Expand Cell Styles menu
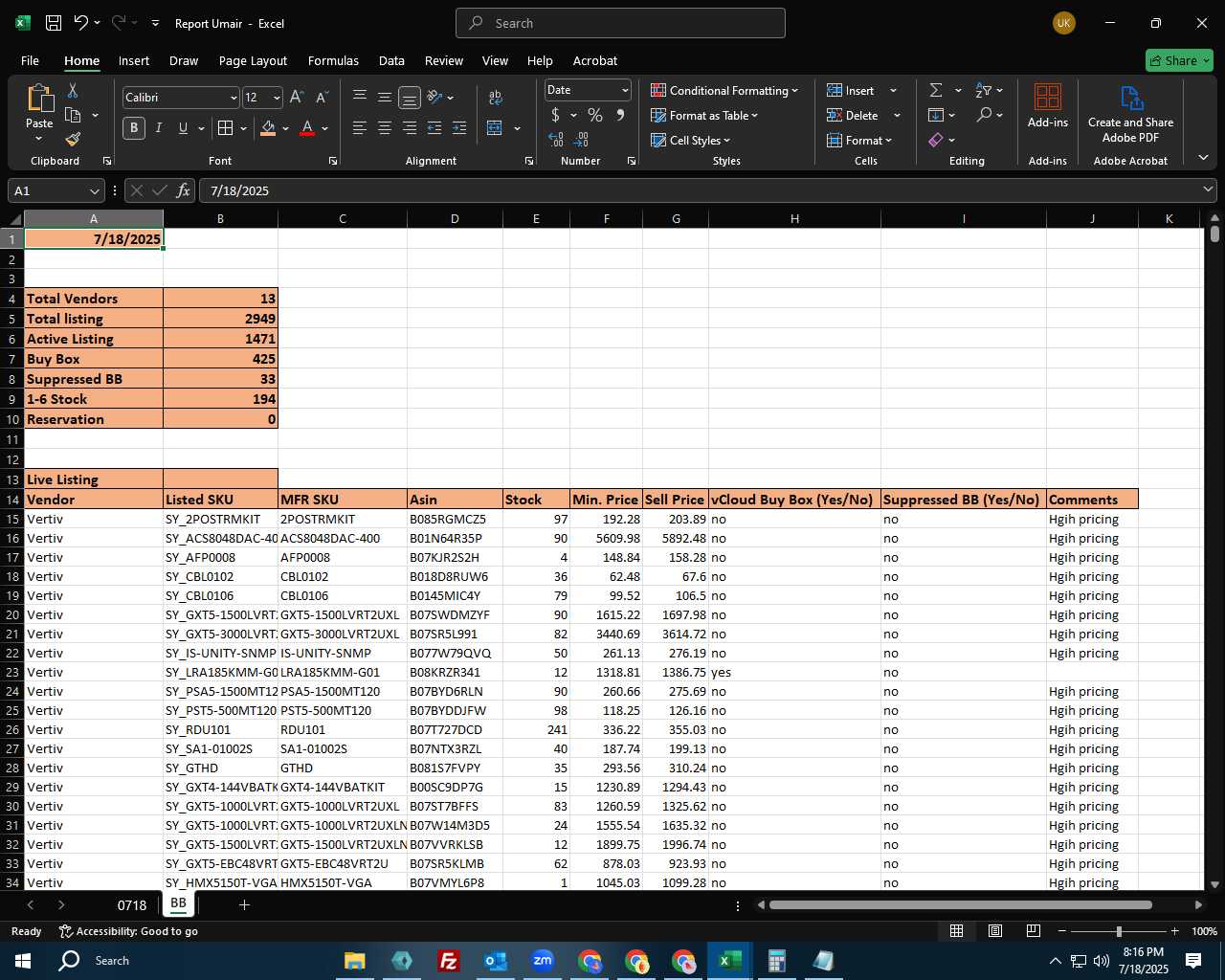The height and width of the screenshot is (980, 1225). (x=690, y=140)
